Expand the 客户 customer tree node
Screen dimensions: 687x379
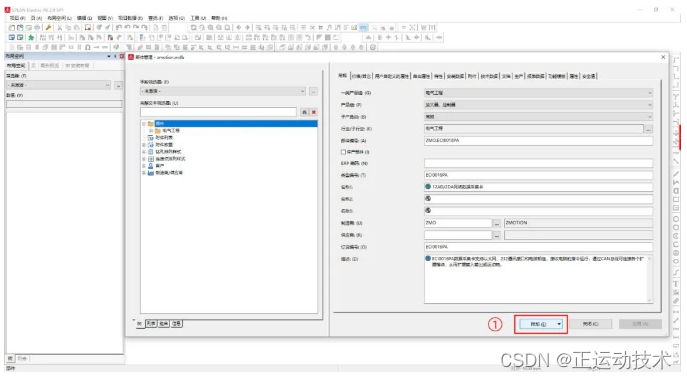click(144, 166)
